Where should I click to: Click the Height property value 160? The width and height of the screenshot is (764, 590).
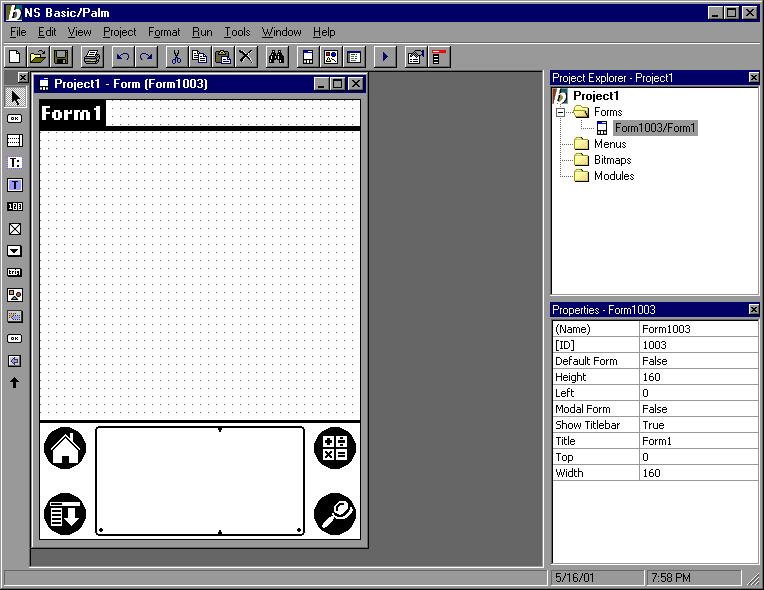pos(699,377)
